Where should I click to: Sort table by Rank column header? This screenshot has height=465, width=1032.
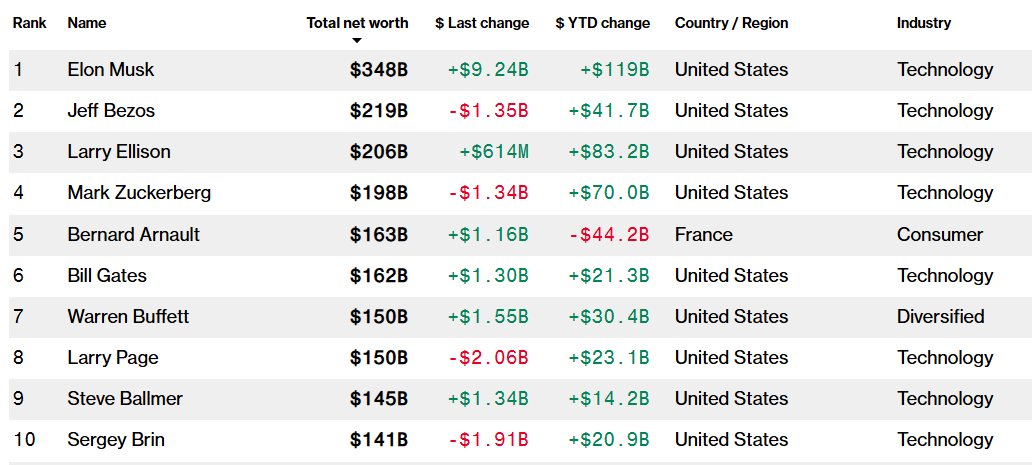point(30,22)
